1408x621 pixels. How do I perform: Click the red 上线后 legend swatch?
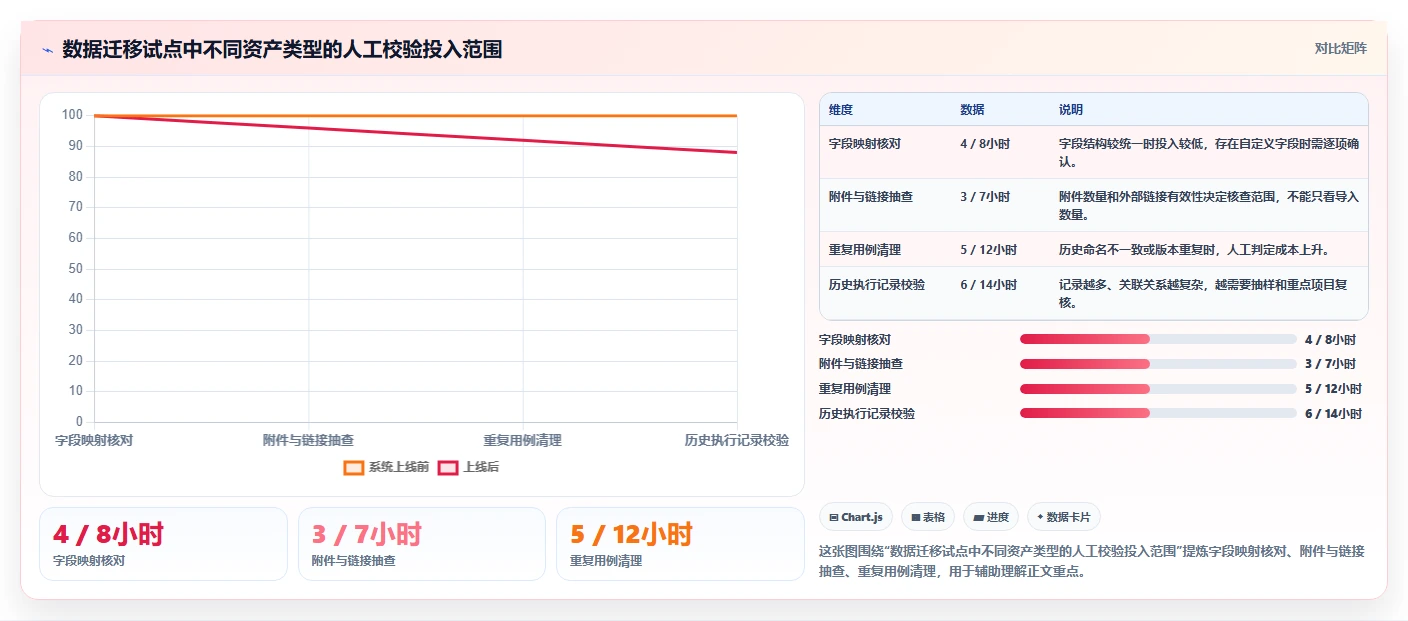(x=448, y=467)
